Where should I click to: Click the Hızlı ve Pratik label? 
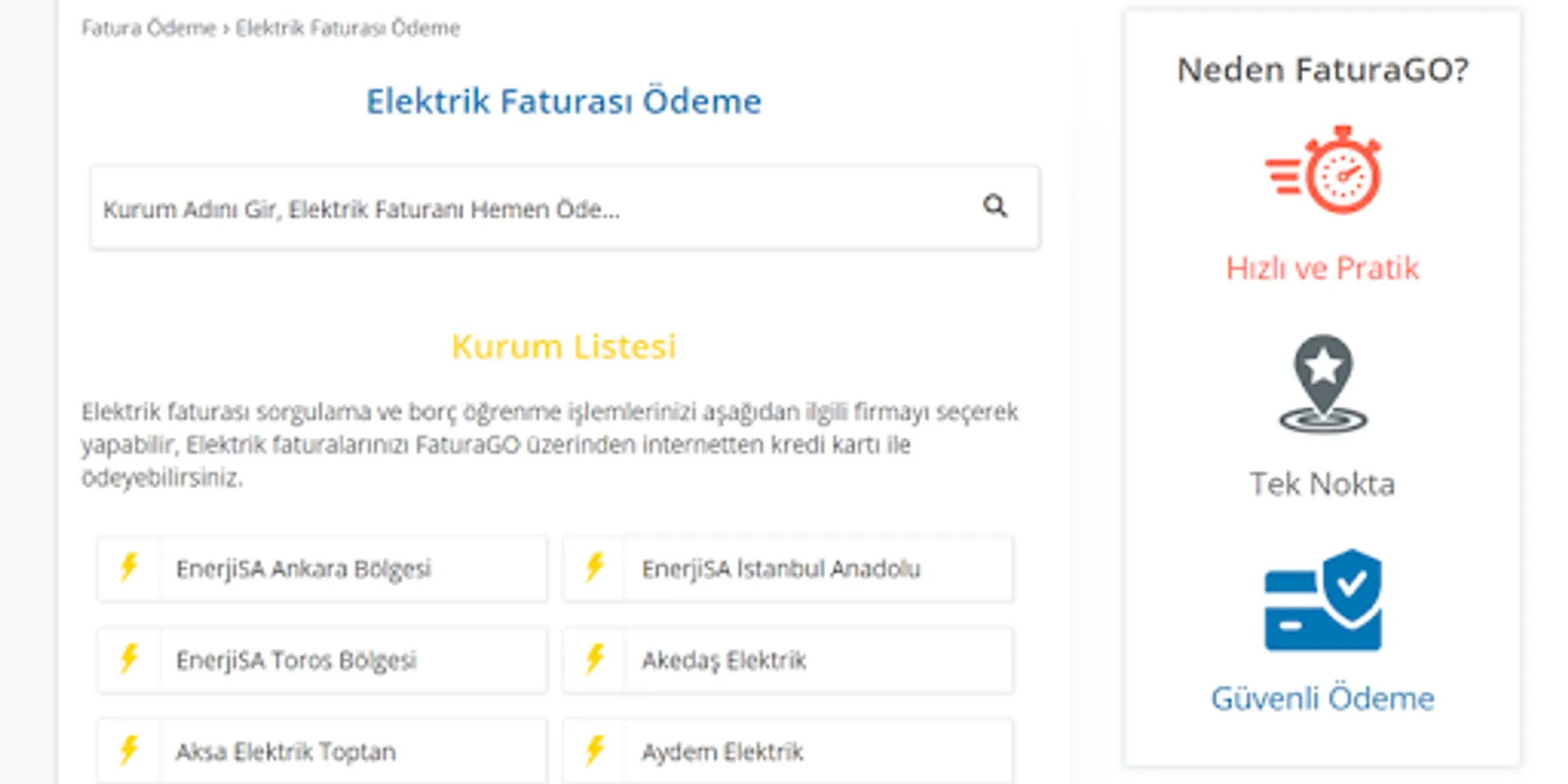coord(1322,268)
